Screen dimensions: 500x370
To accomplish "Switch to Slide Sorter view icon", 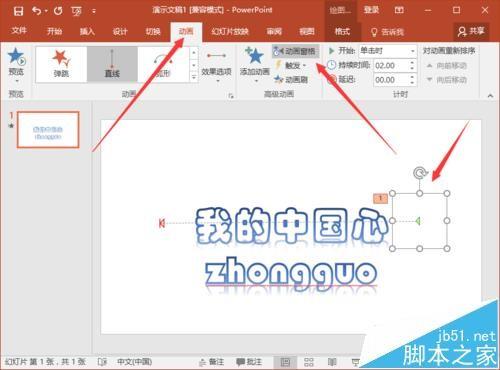I will click(x=309, y=362).
